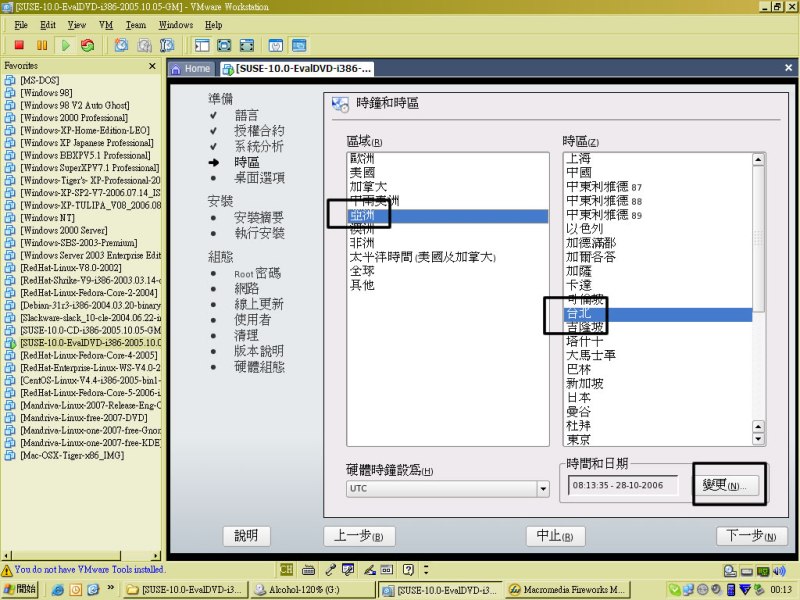Select region 加拿大 in the region list
The height and width of the screenshot is (600, 800).
click(x=447, y=187)
